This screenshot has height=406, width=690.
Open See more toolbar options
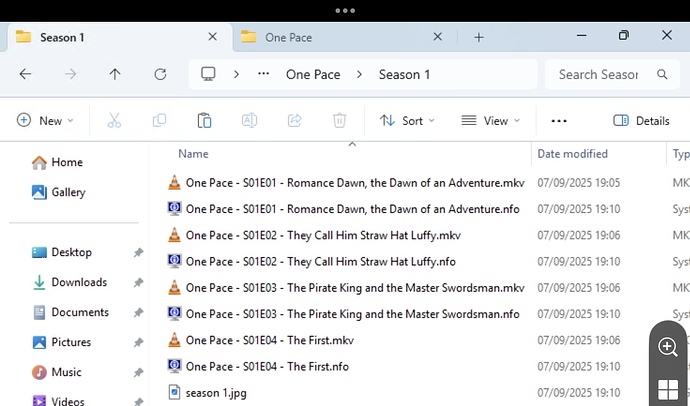[559, 121]
